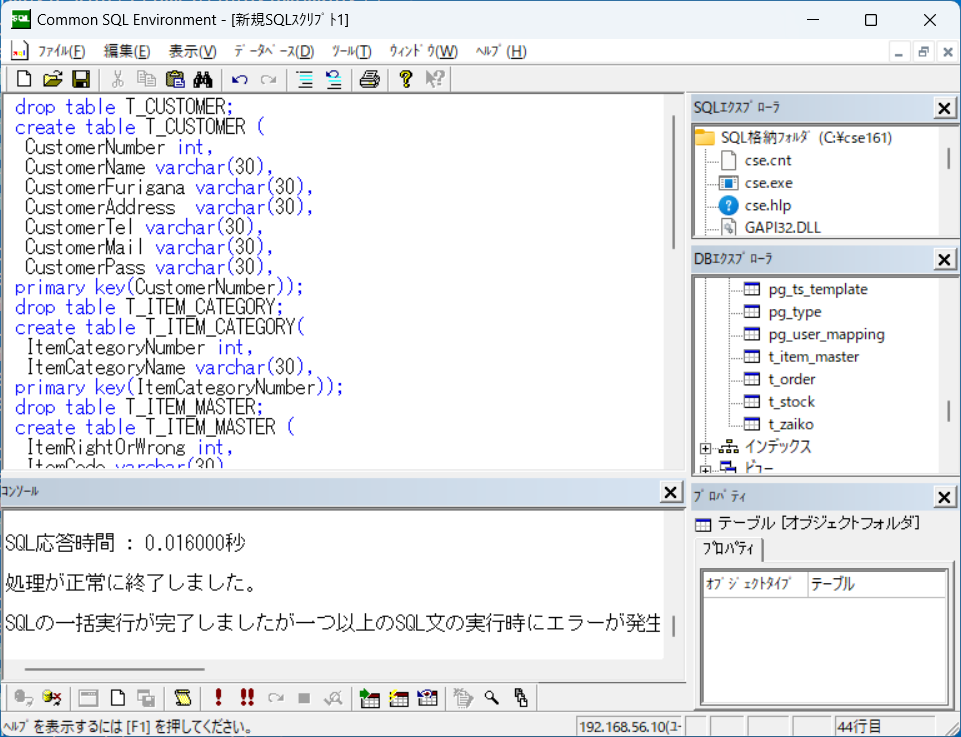Click the テーブル value cell in properties grid
961x737 pixels.
coord(877,584)
